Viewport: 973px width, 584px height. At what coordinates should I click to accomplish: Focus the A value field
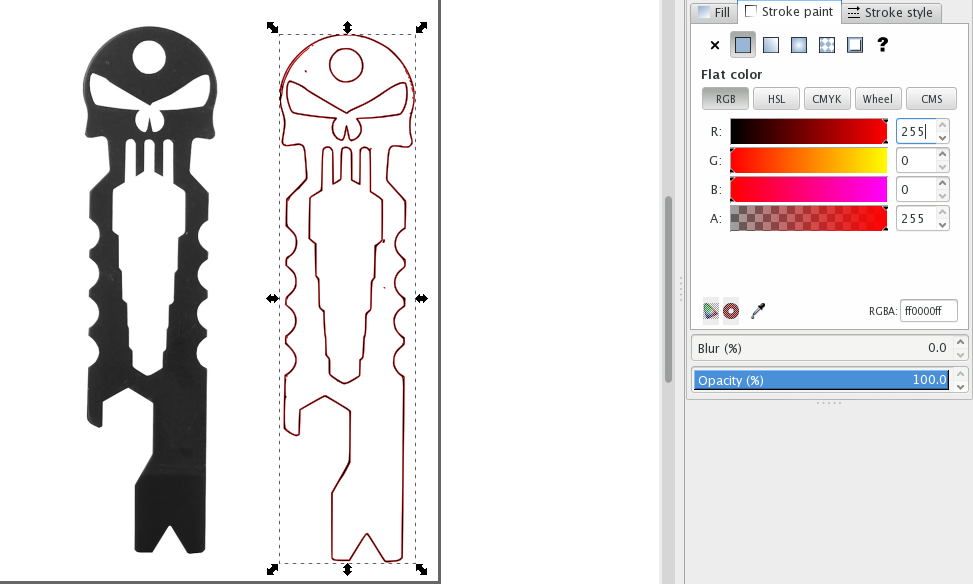click(x=916, y=218)
